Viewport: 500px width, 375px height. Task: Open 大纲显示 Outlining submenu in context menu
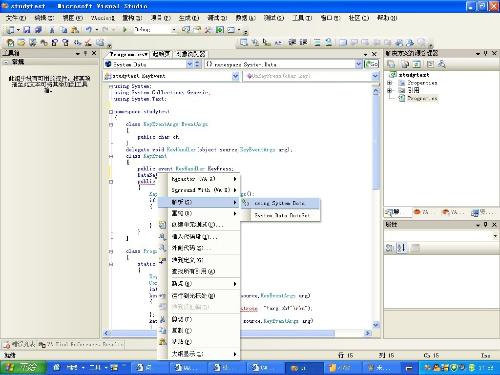199,354
